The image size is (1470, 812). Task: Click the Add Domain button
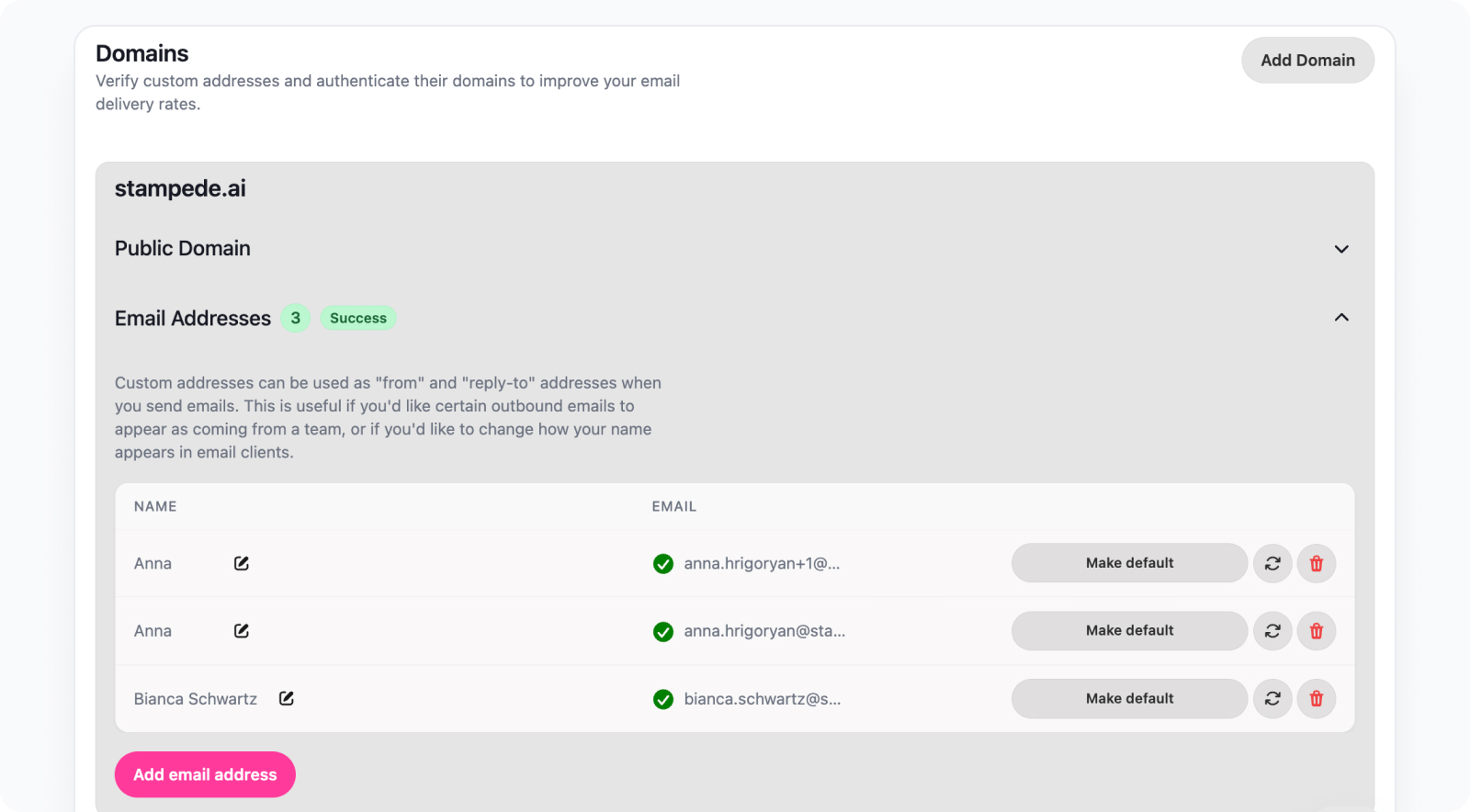point(1307,61)
